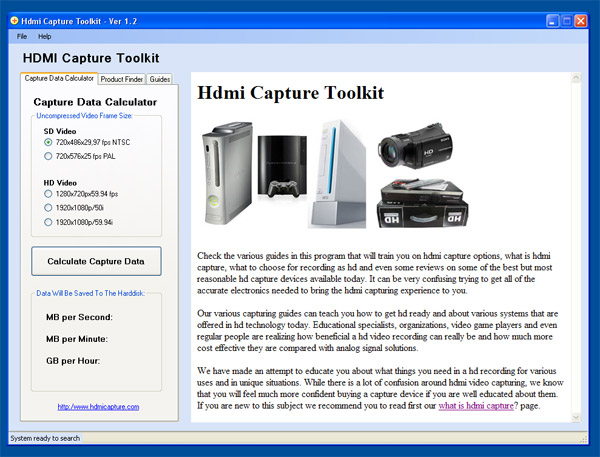Close the Hdmi Capture Toolkit window
600x457 pixels.
[x=581, y=21]
